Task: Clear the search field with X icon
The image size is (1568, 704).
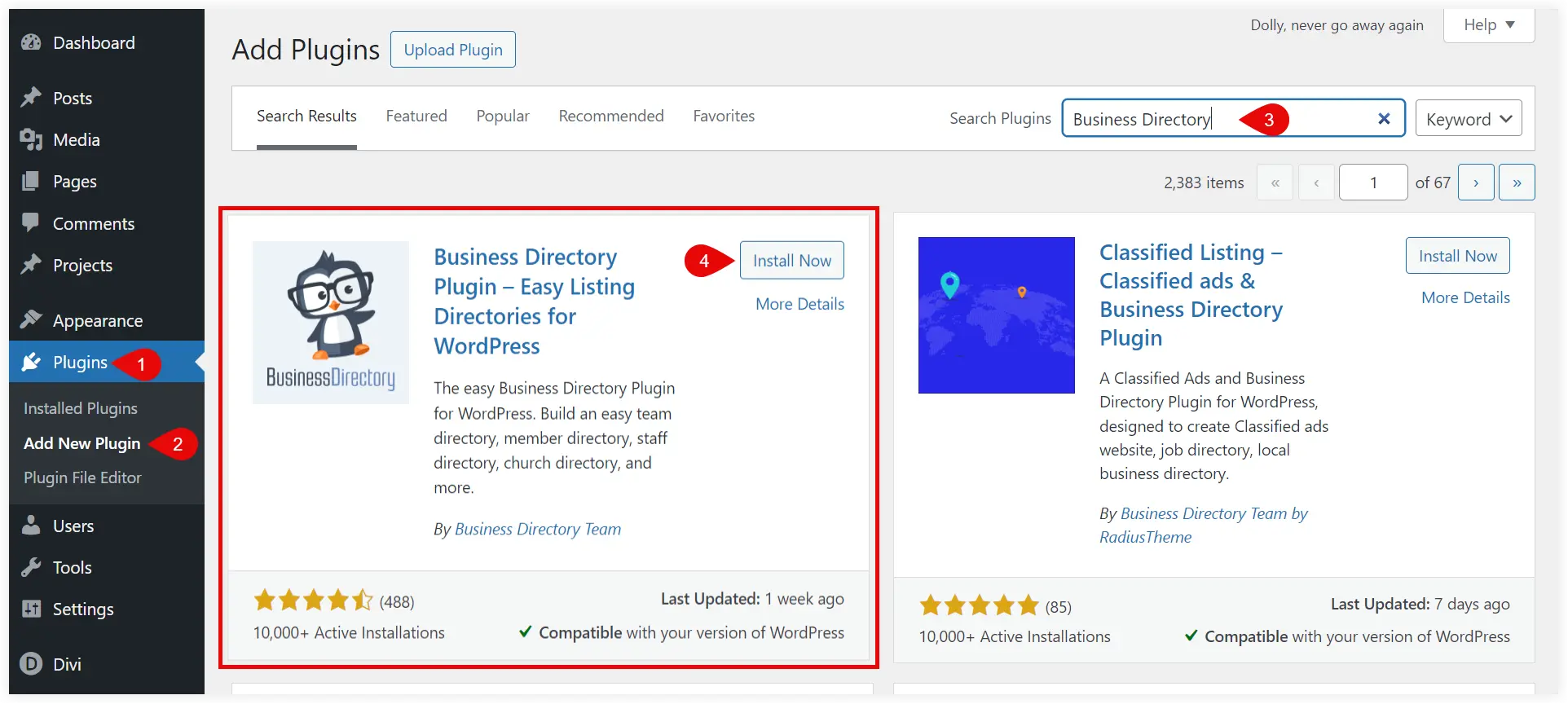Action: coord(1384,119)
